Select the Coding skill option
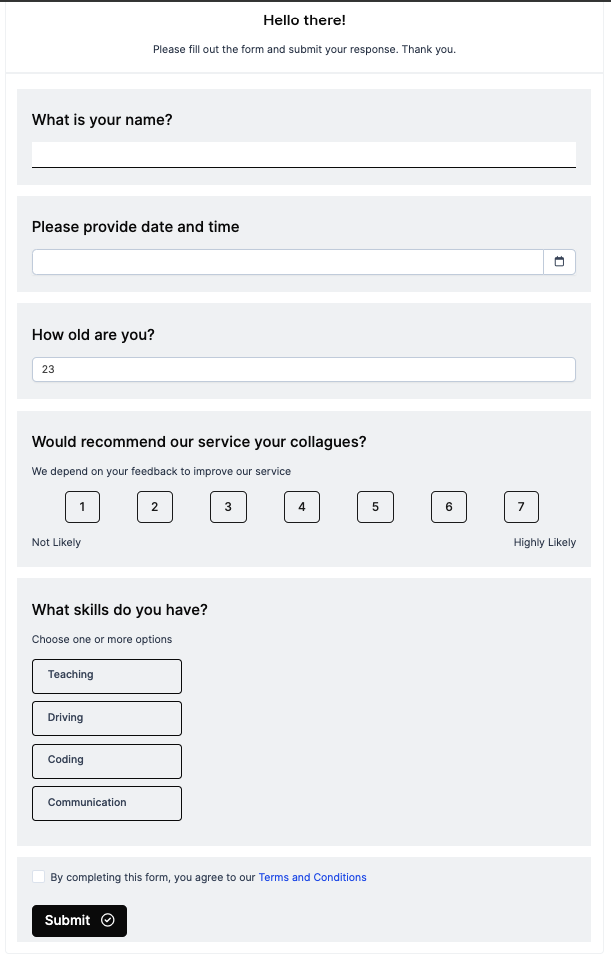This screenshot has height=965, width=611. click(x=107, y=761)
